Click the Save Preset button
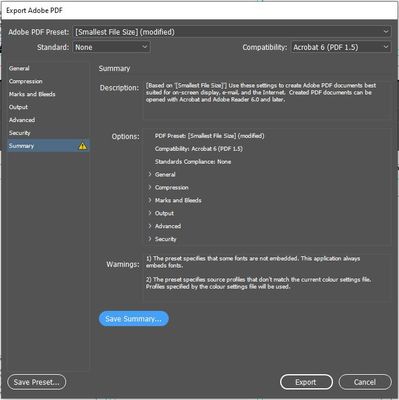399x400 pixels. click(x=37, y=382)
